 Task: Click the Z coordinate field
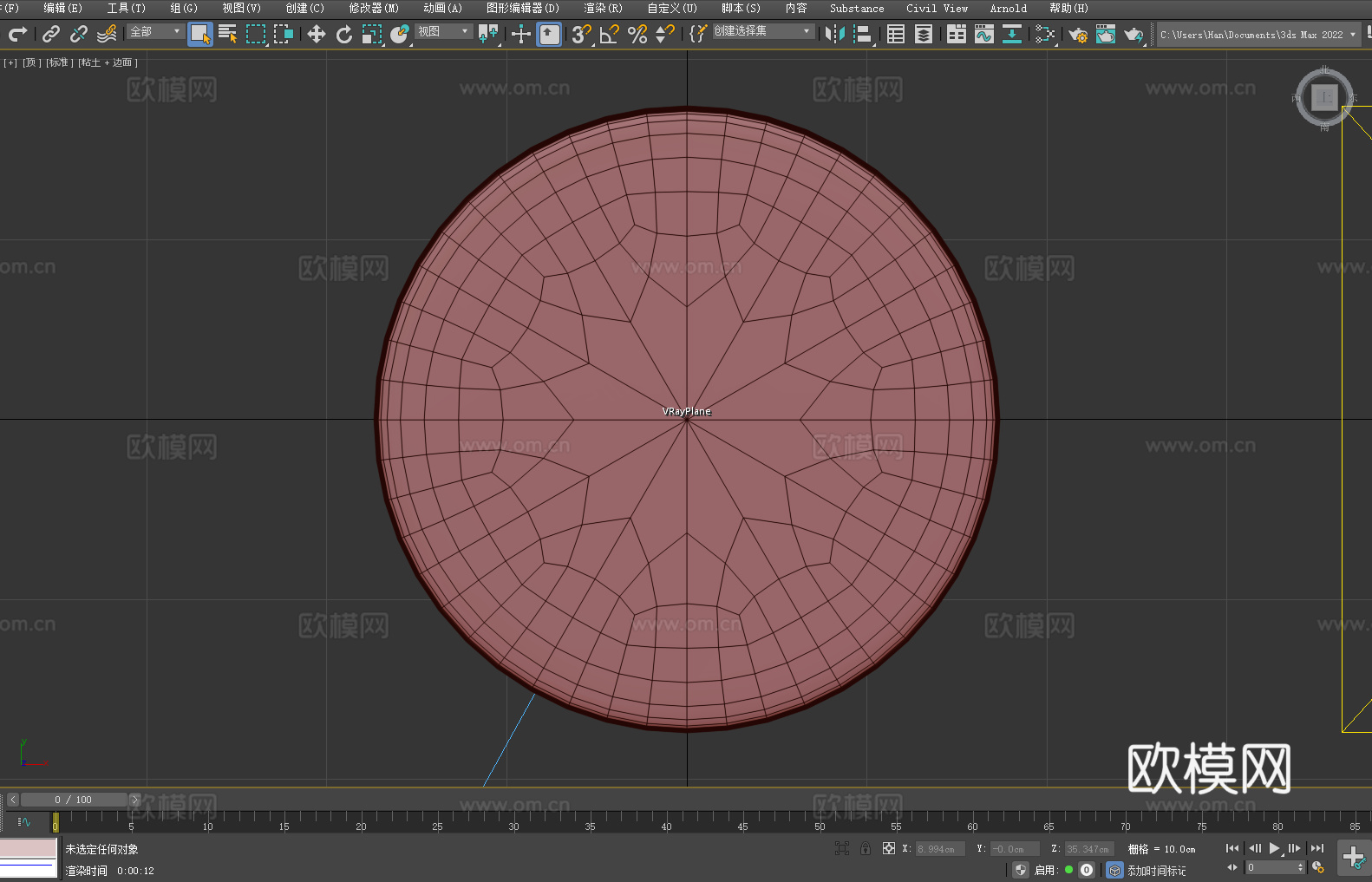coord(1089,849)
